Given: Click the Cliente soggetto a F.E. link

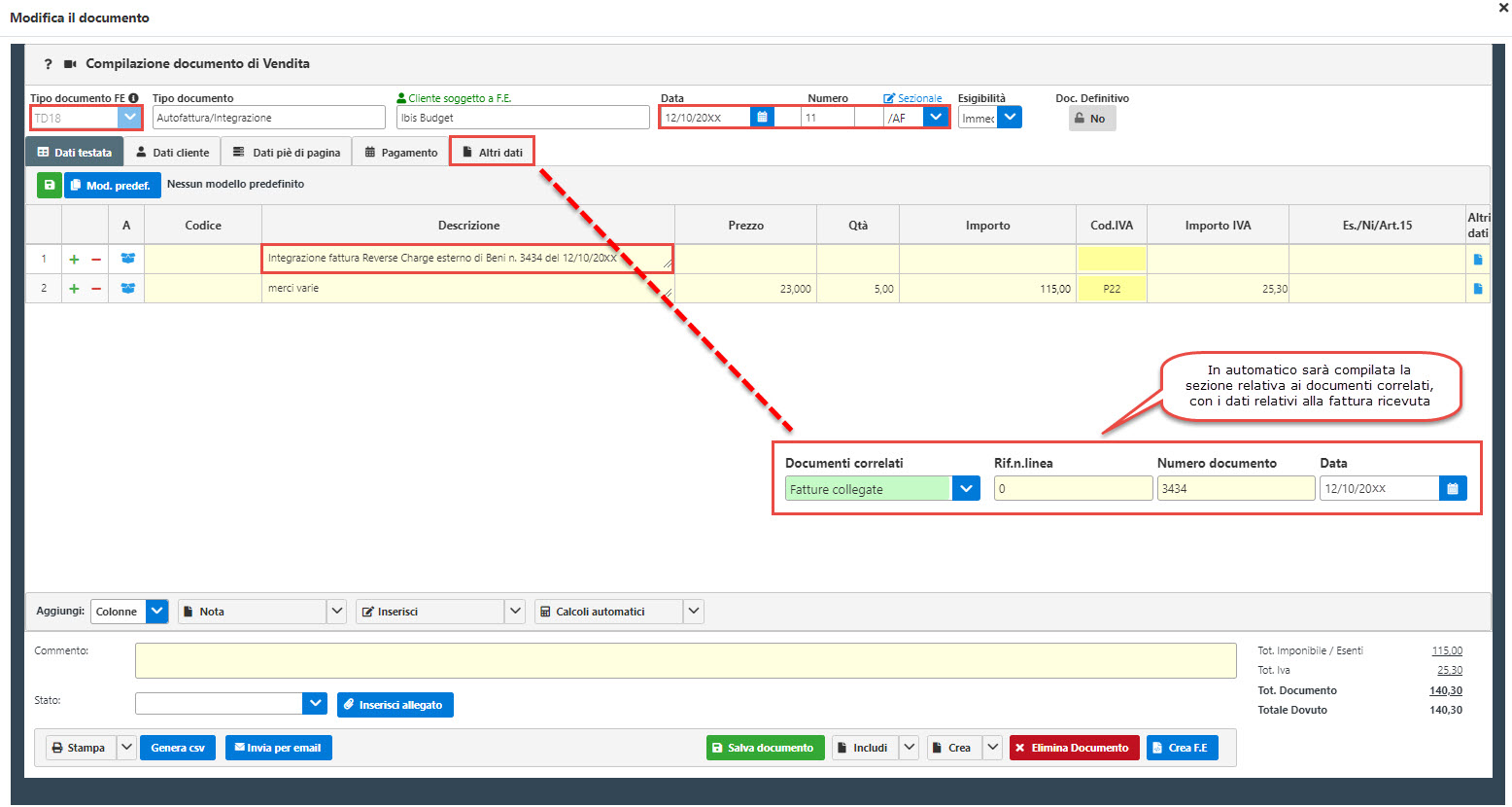Looking at the screenshot, I should pos(454,98).
